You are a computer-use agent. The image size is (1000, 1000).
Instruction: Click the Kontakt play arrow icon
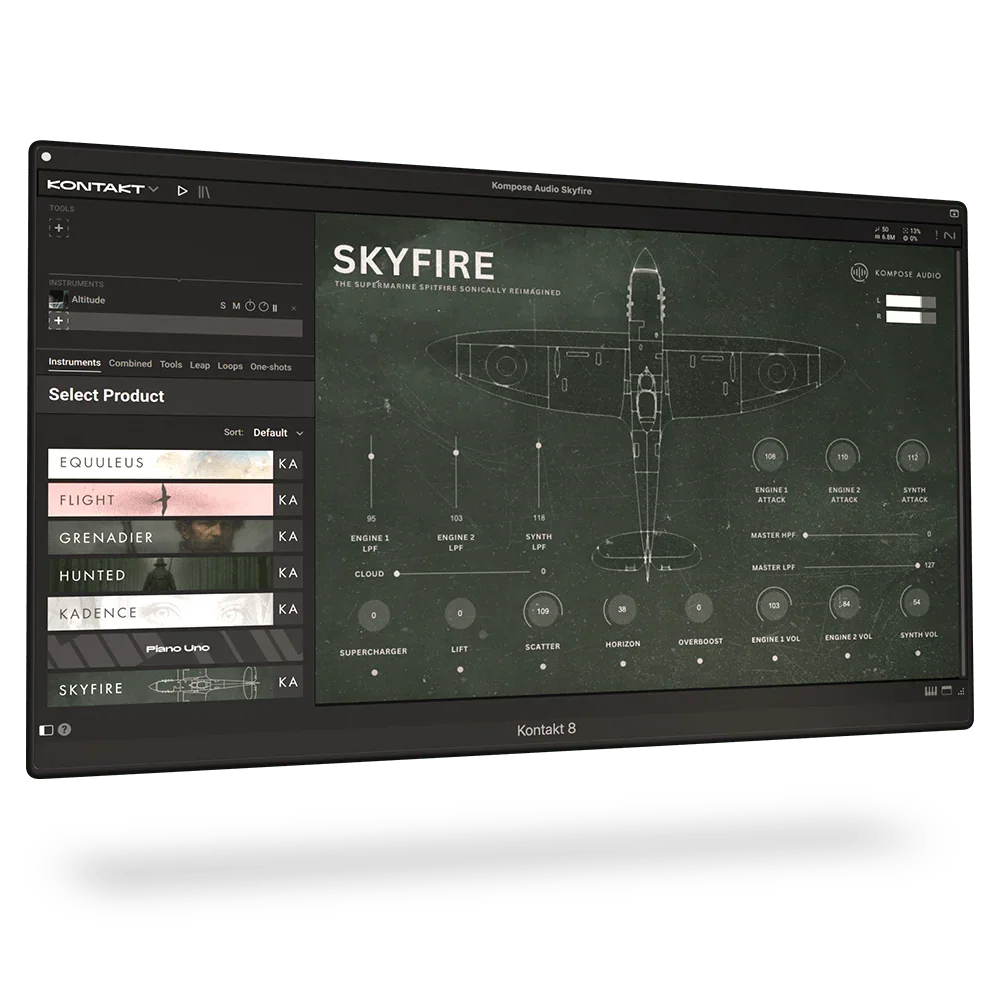[x=183, y=190]
